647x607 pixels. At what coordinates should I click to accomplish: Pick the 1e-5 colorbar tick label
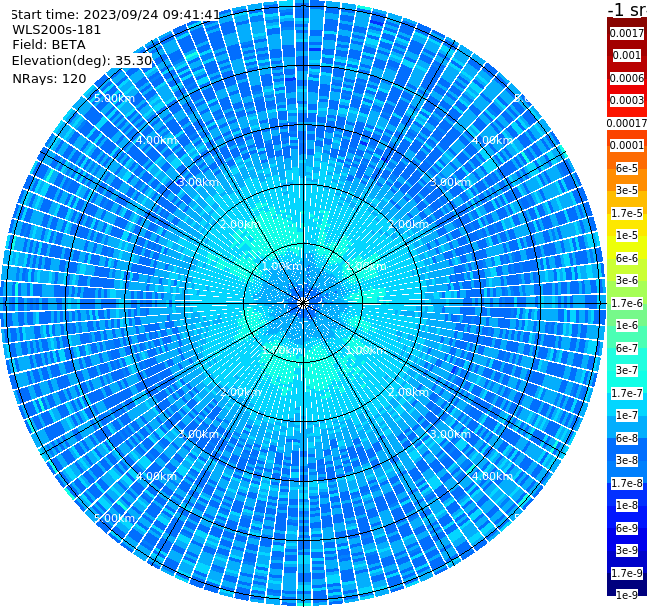627,235
